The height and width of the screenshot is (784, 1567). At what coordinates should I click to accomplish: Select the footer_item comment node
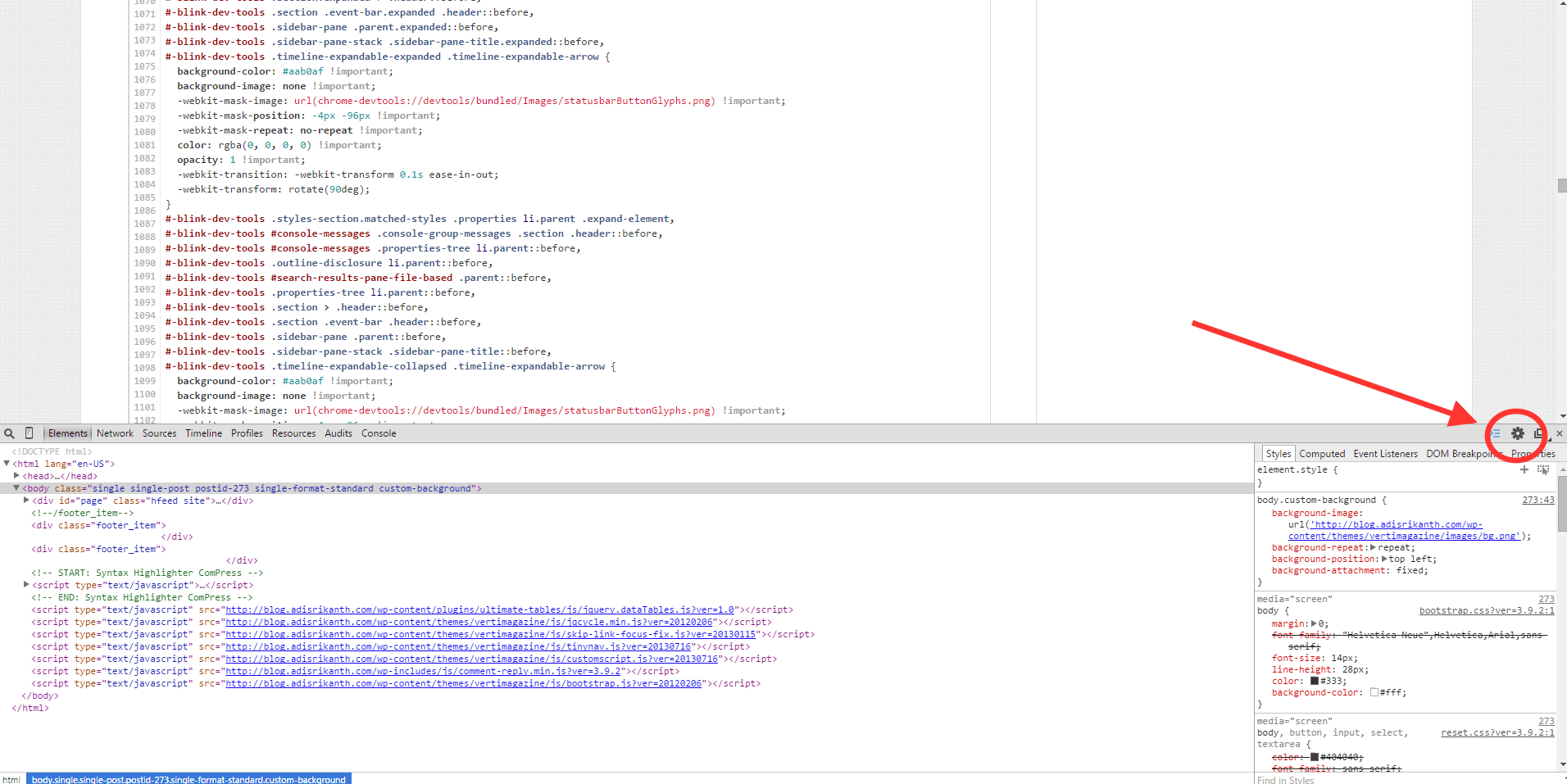tap(82, 513)
